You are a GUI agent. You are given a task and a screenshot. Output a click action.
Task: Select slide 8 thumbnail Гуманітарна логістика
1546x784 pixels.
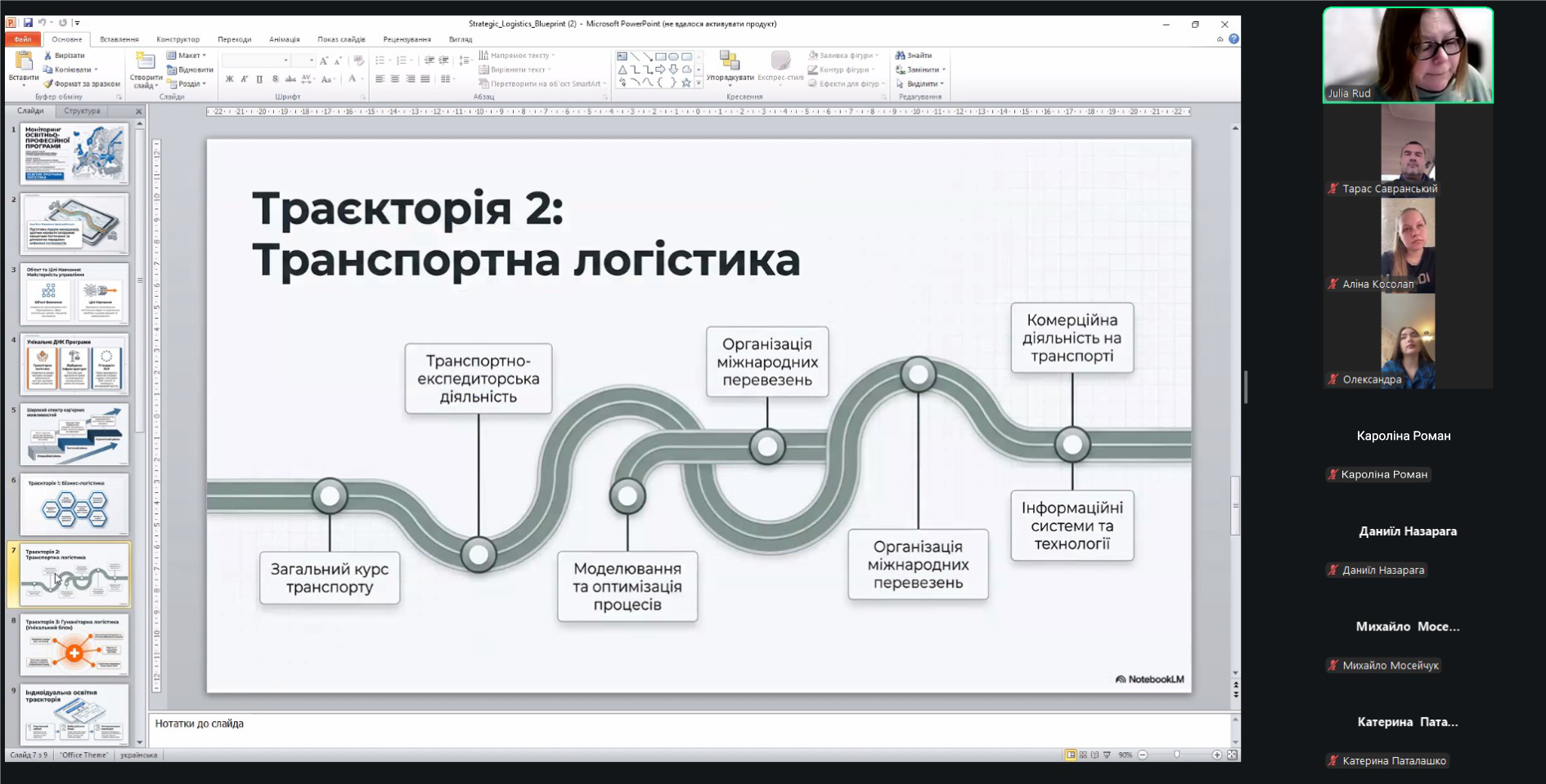pos(74,645)
